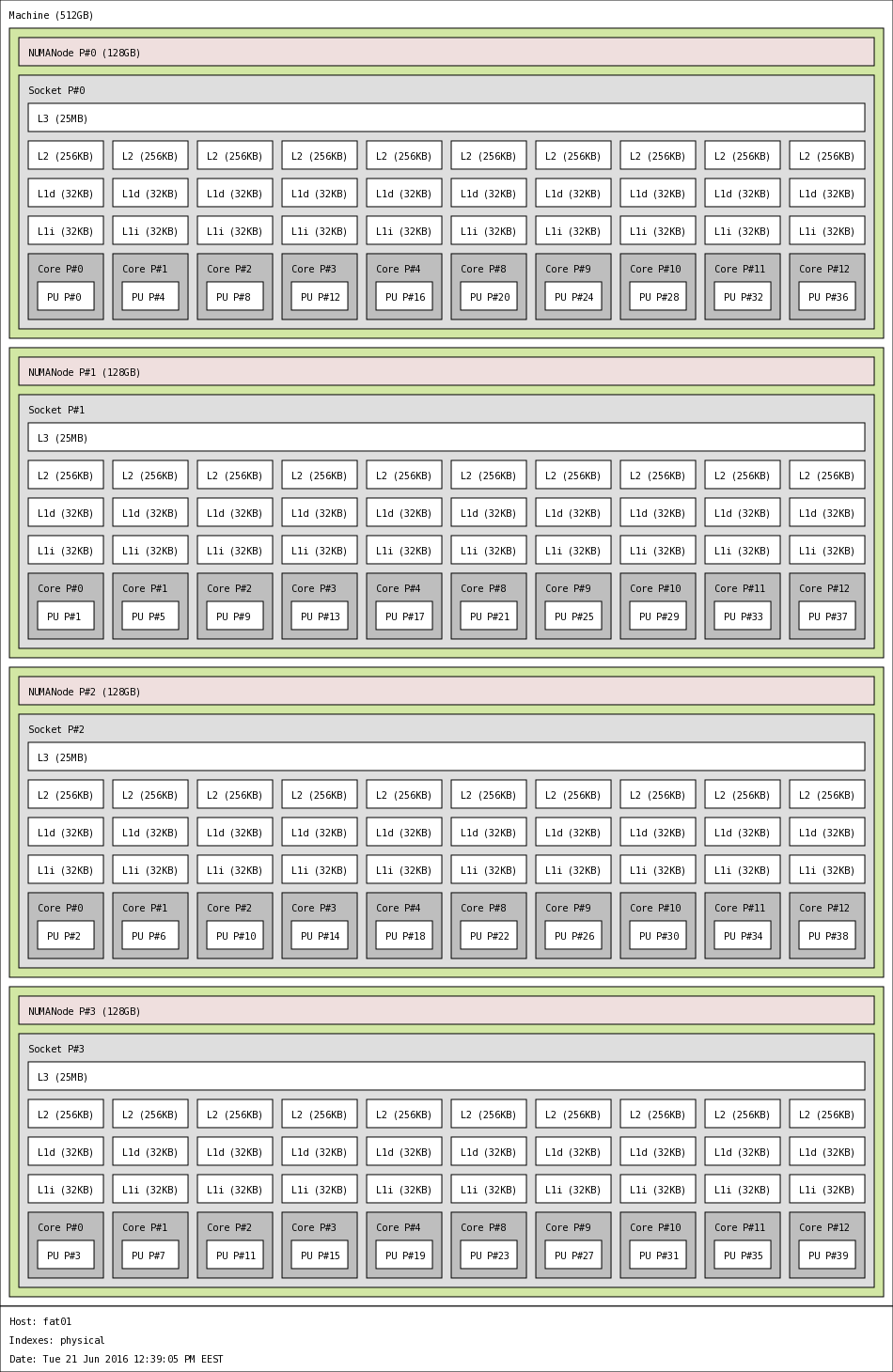
Task: Select the PU P#21 processing unit
Action: tap(488, 616)
